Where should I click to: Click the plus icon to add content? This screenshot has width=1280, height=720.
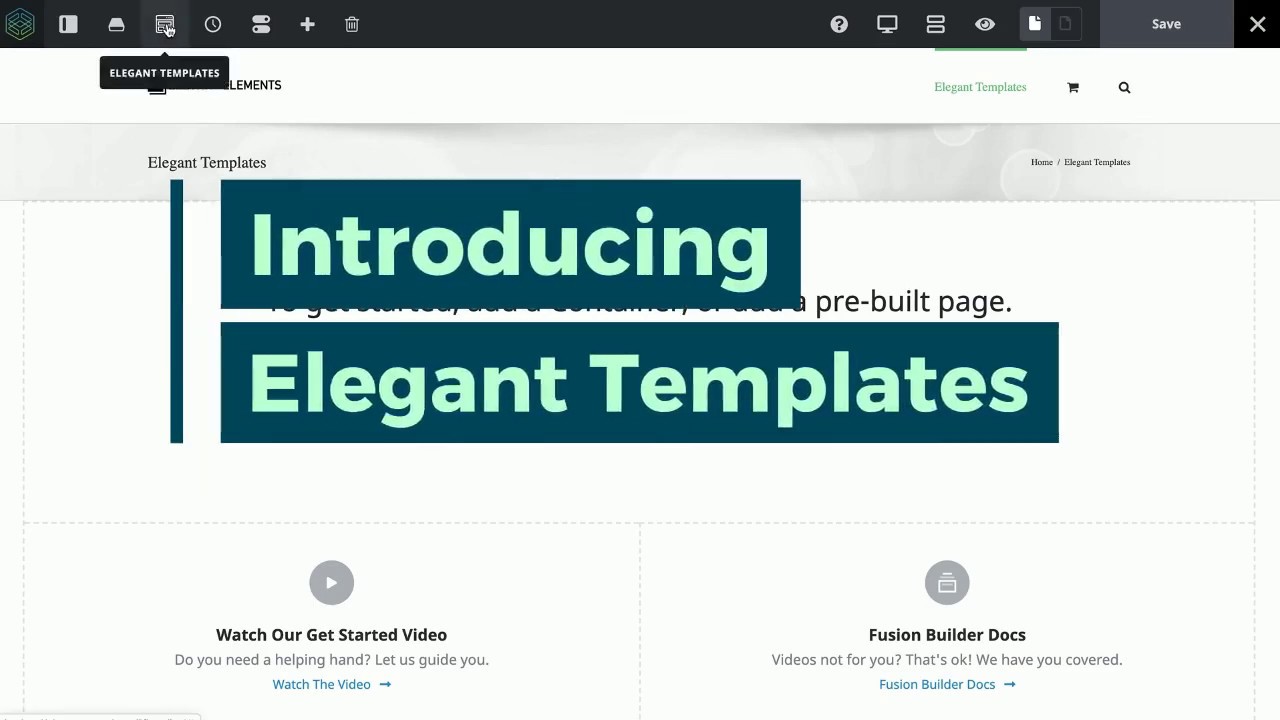coord(307,24)
